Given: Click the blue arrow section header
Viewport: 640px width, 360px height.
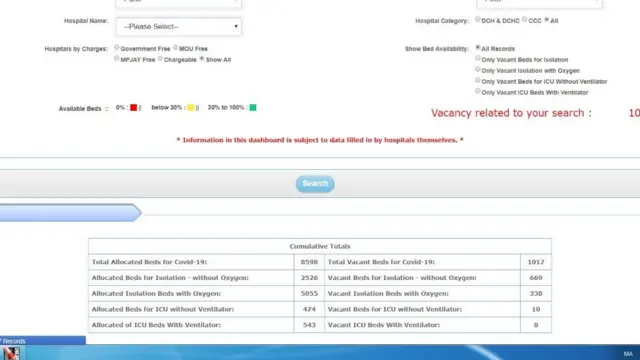Looking at the screenshot, I should coord(70,213).
